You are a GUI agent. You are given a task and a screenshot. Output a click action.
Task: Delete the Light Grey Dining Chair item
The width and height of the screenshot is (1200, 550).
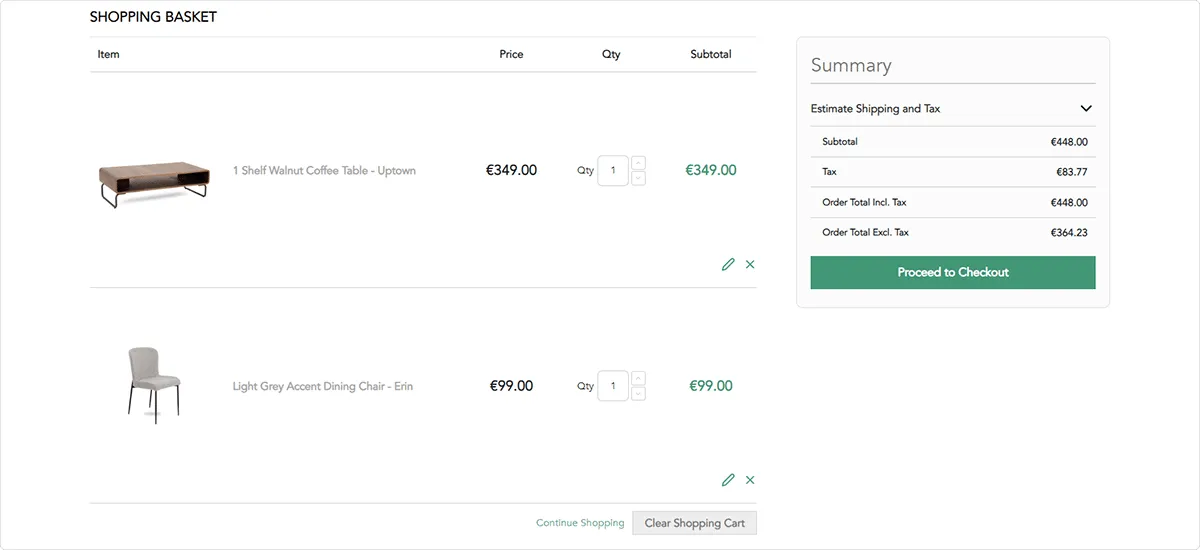750,480
